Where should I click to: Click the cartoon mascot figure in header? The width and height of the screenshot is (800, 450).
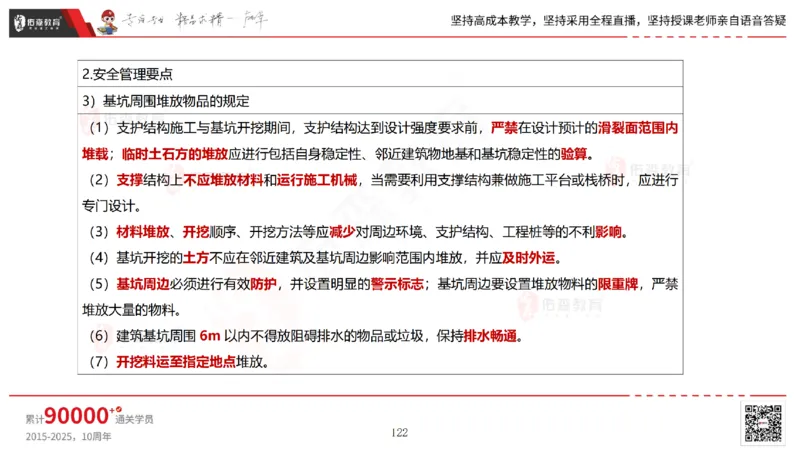108,22
